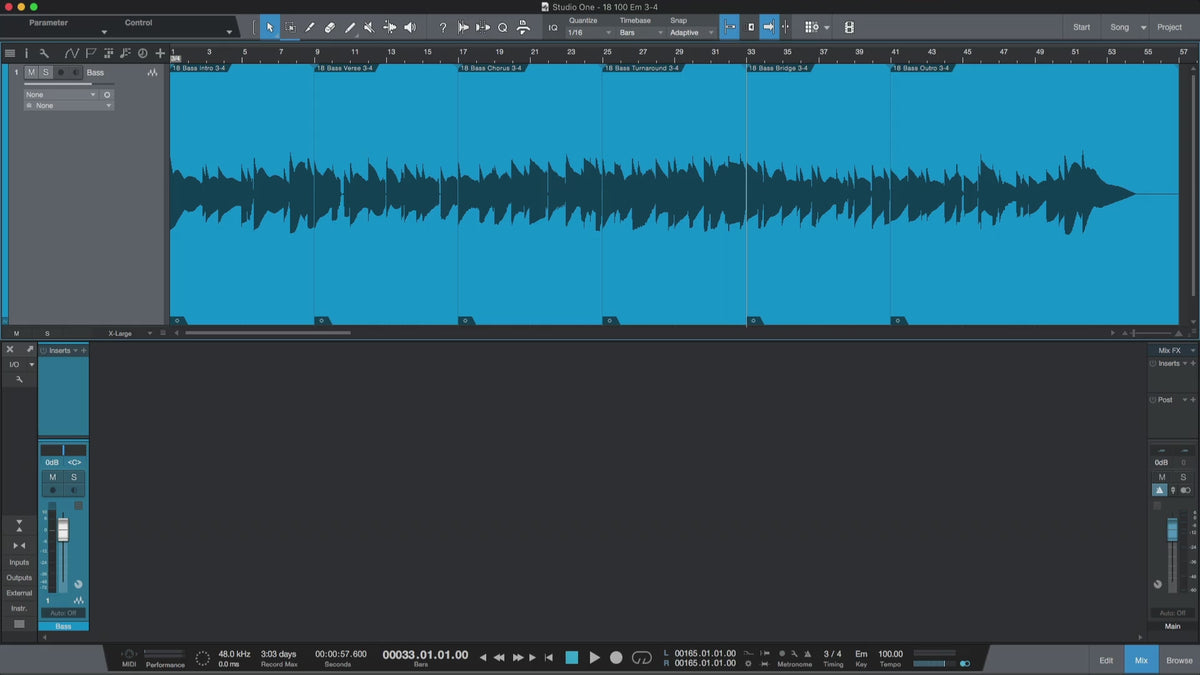Switch to the Edit view tab
Viewport: 1200px width, 675px height.
coord(1106,660)
